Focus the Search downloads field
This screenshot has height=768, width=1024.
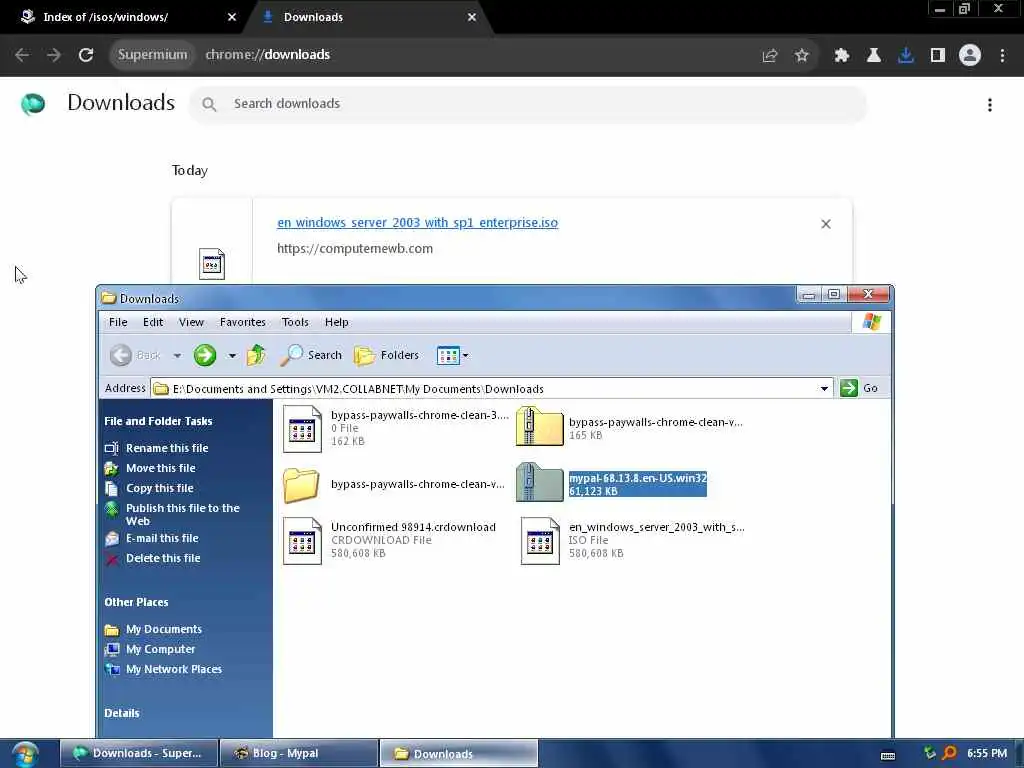(528, 104)
